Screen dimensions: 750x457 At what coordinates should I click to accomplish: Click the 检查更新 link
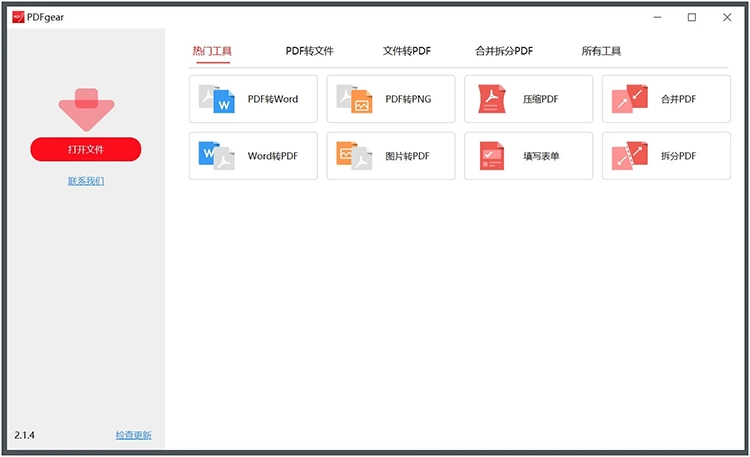click(133, 436)
